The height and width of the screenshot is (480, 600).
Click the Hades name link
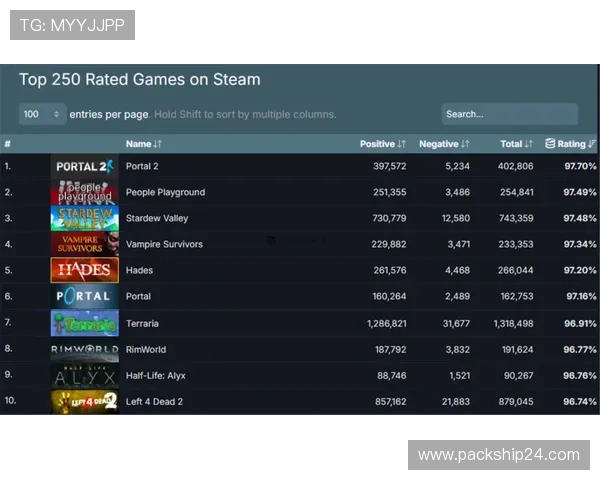point(139,270)
